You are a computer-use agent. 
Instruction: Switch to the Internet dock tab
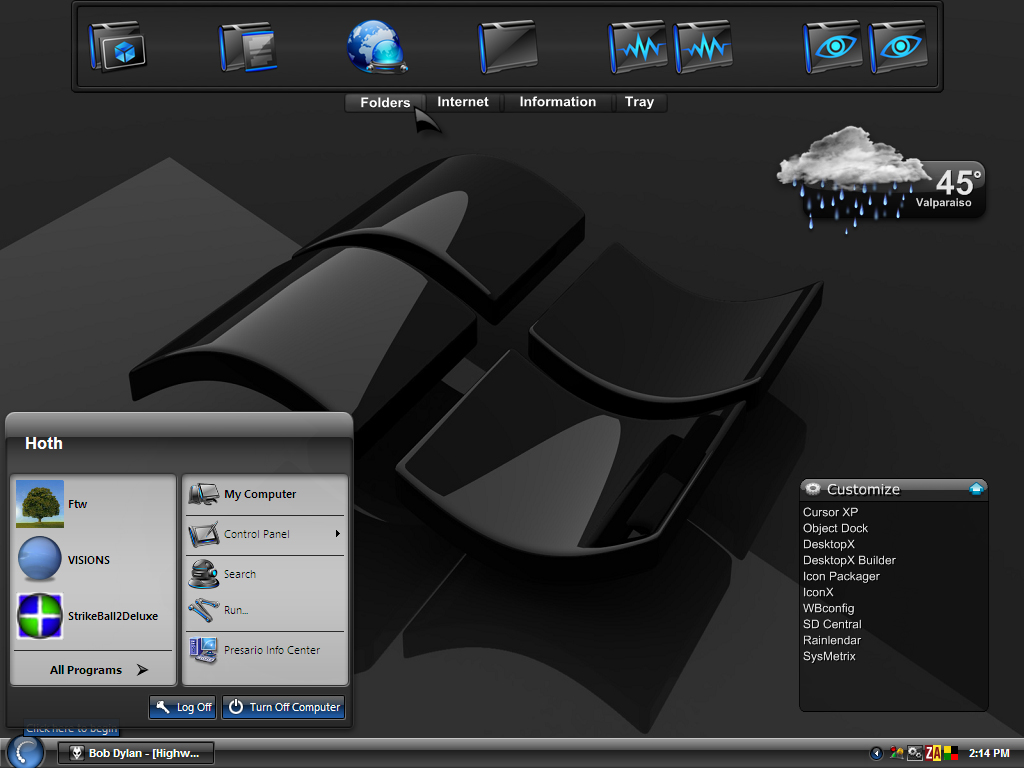click(463, 102)
